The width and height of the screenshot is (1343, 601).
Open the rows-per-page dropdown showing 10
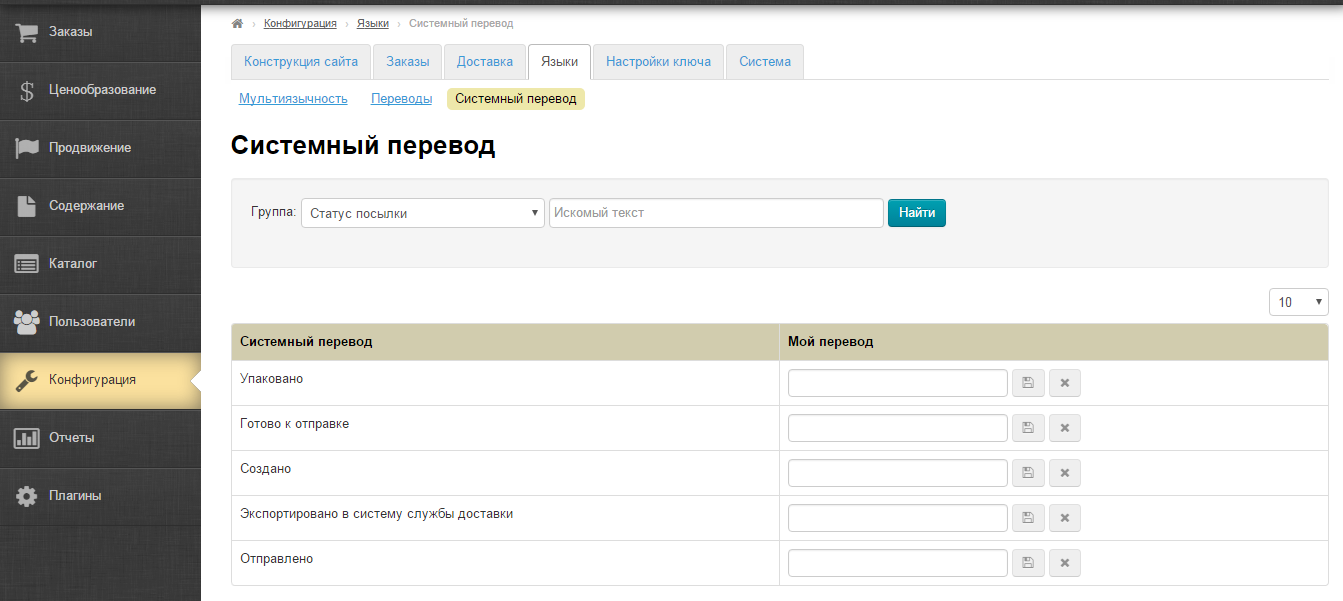tap(1299, 302)
